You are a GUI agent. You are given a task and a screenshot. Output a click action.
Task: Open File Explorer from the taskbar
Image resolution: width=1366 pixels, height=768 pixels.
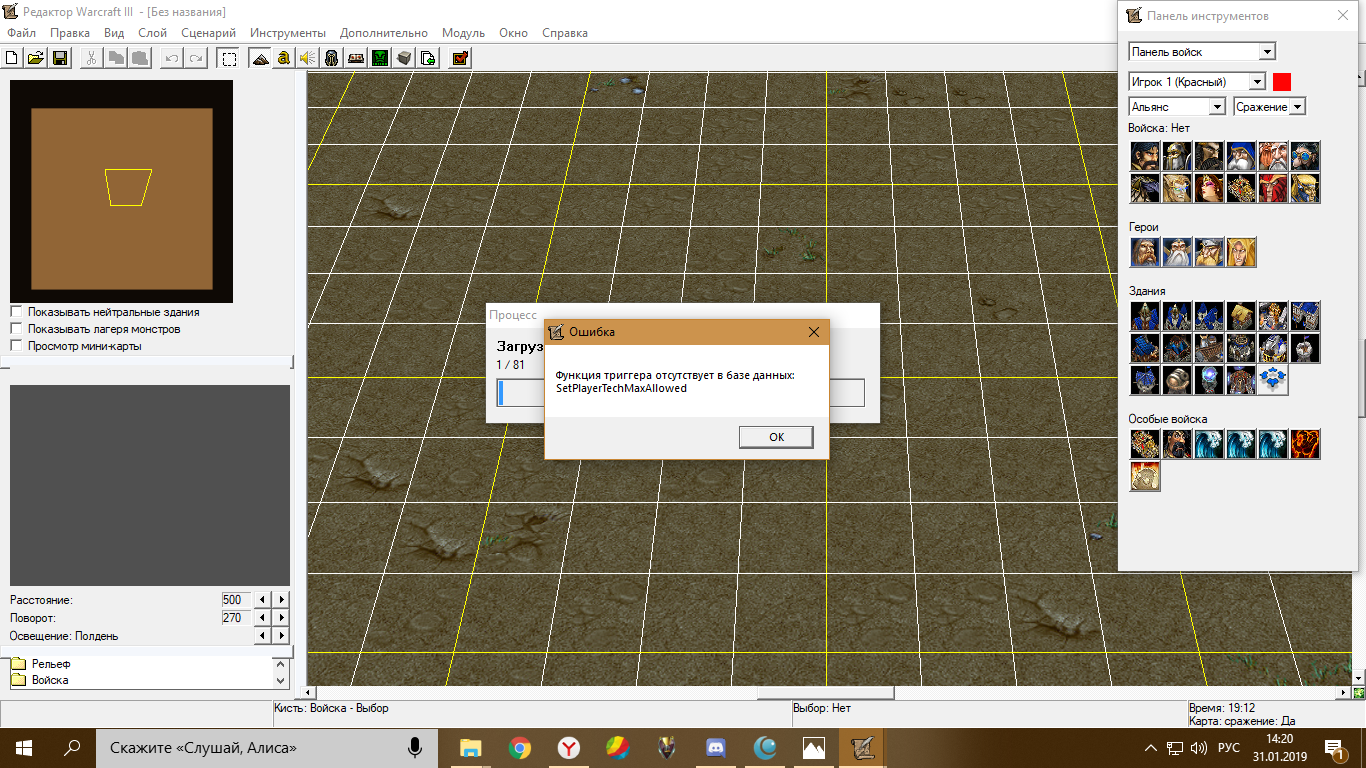[470, 747]
